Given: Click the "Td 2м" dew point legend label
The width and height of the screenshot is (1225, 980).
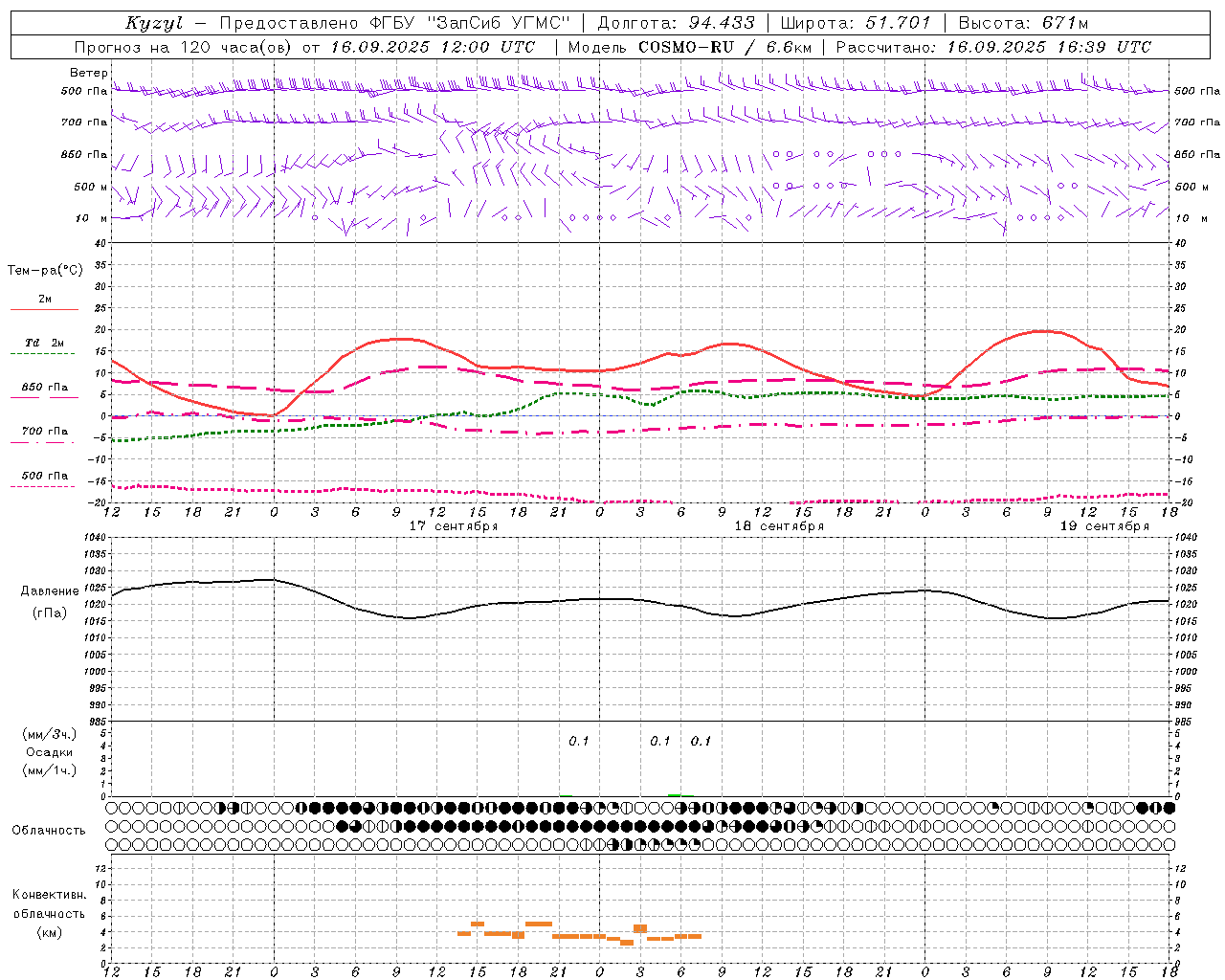Looking at the screenshot, I should pos(44,343).
